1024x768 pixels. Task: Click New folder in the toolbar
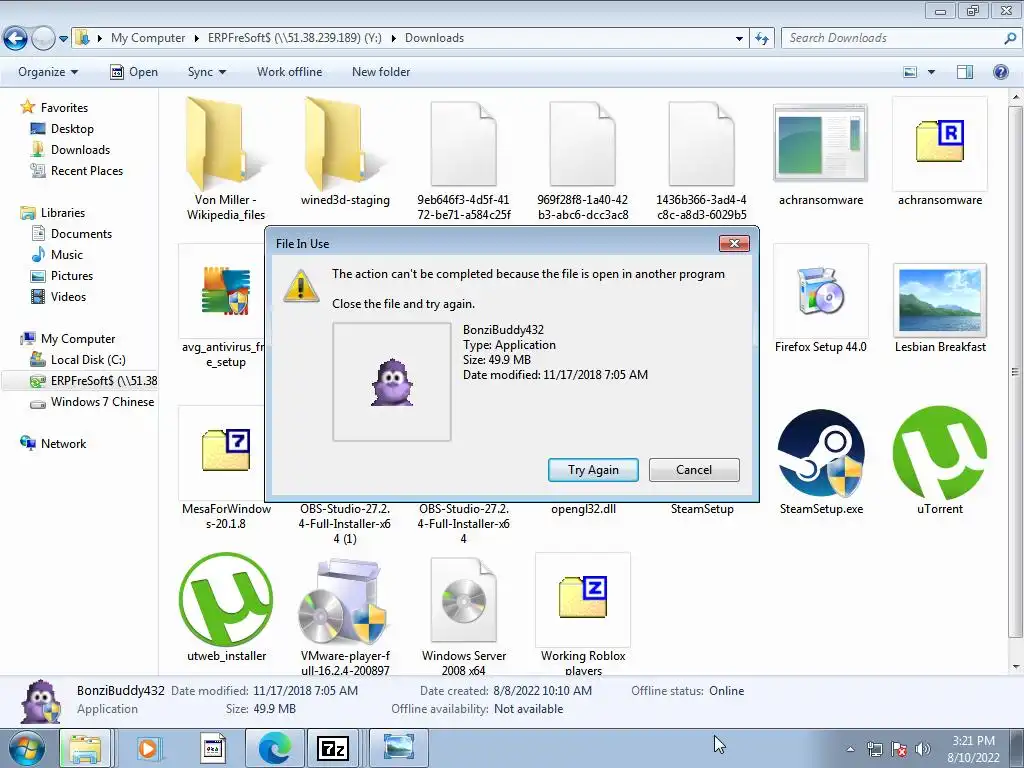coord(381,72)
